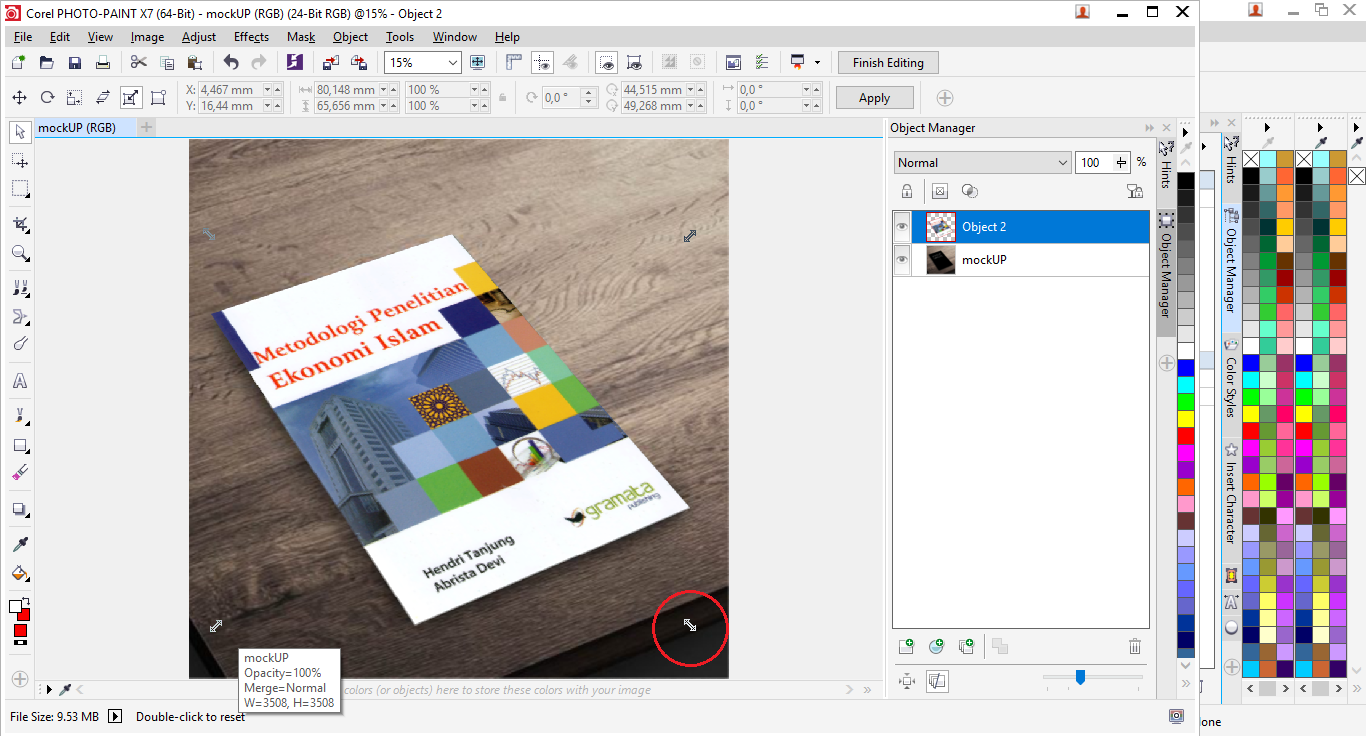Image resolution: width=1366 pixels, height=736 pixels.
Task: Click the Finish Editing button
Action: 887,62
